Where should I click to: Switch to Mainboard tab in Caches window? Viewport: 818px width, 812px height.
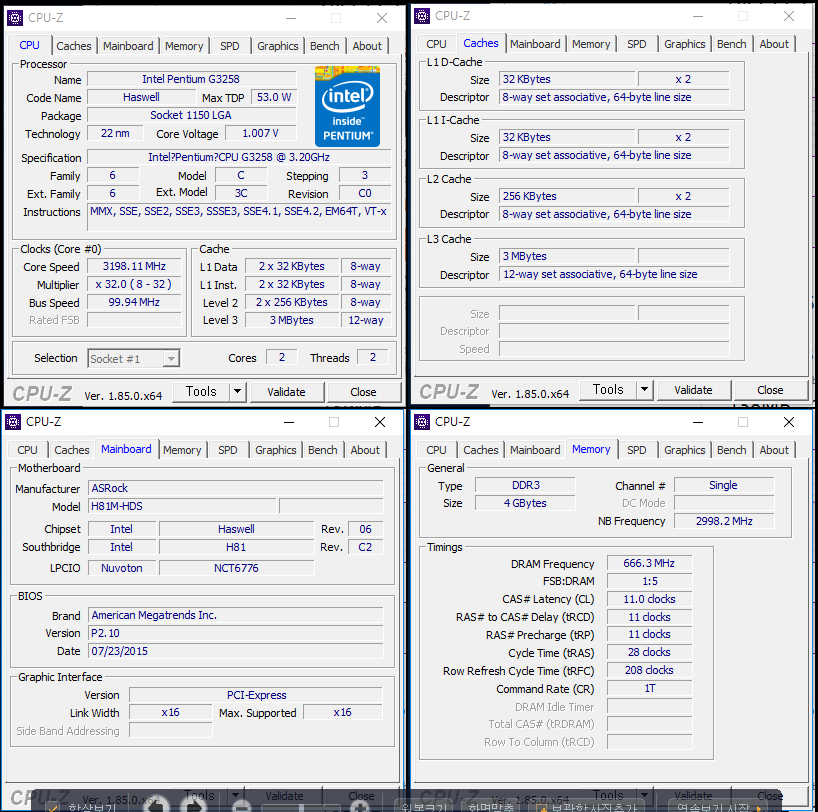click(x=535, y=44)
